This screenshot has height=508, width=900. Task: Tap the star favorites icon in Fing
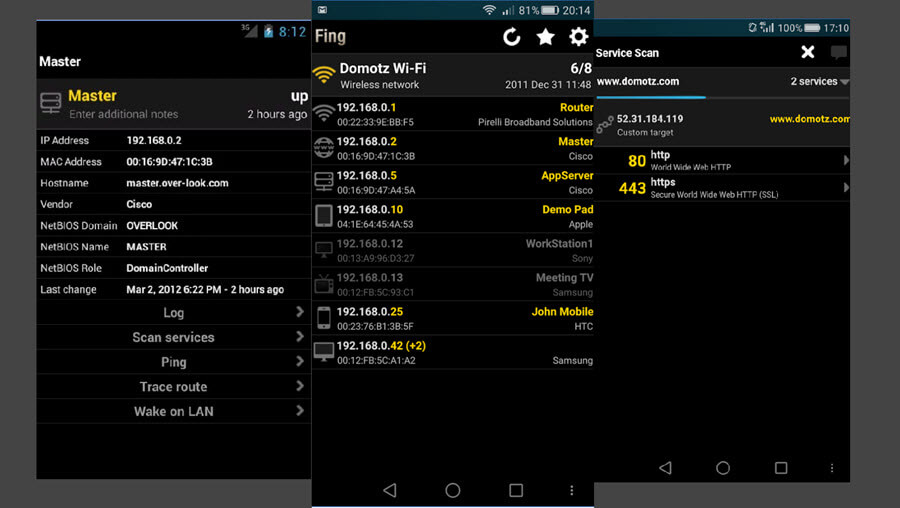545,37
